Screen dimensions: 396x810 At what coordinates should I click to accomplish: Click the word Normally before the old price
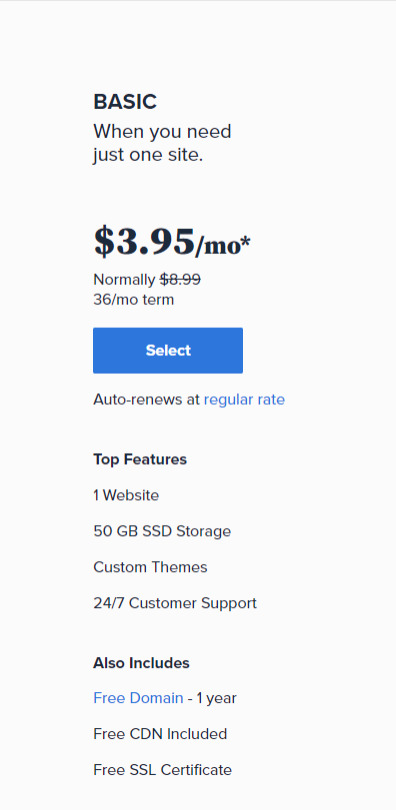[x=124, y=279]
